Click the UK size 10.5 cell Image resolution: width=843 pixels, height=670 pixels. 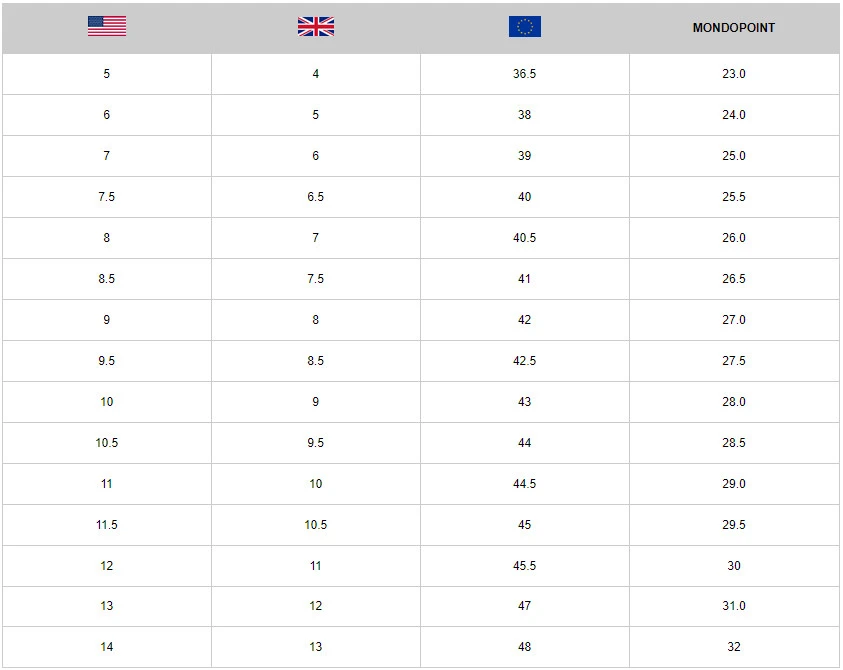coord(316,525)
